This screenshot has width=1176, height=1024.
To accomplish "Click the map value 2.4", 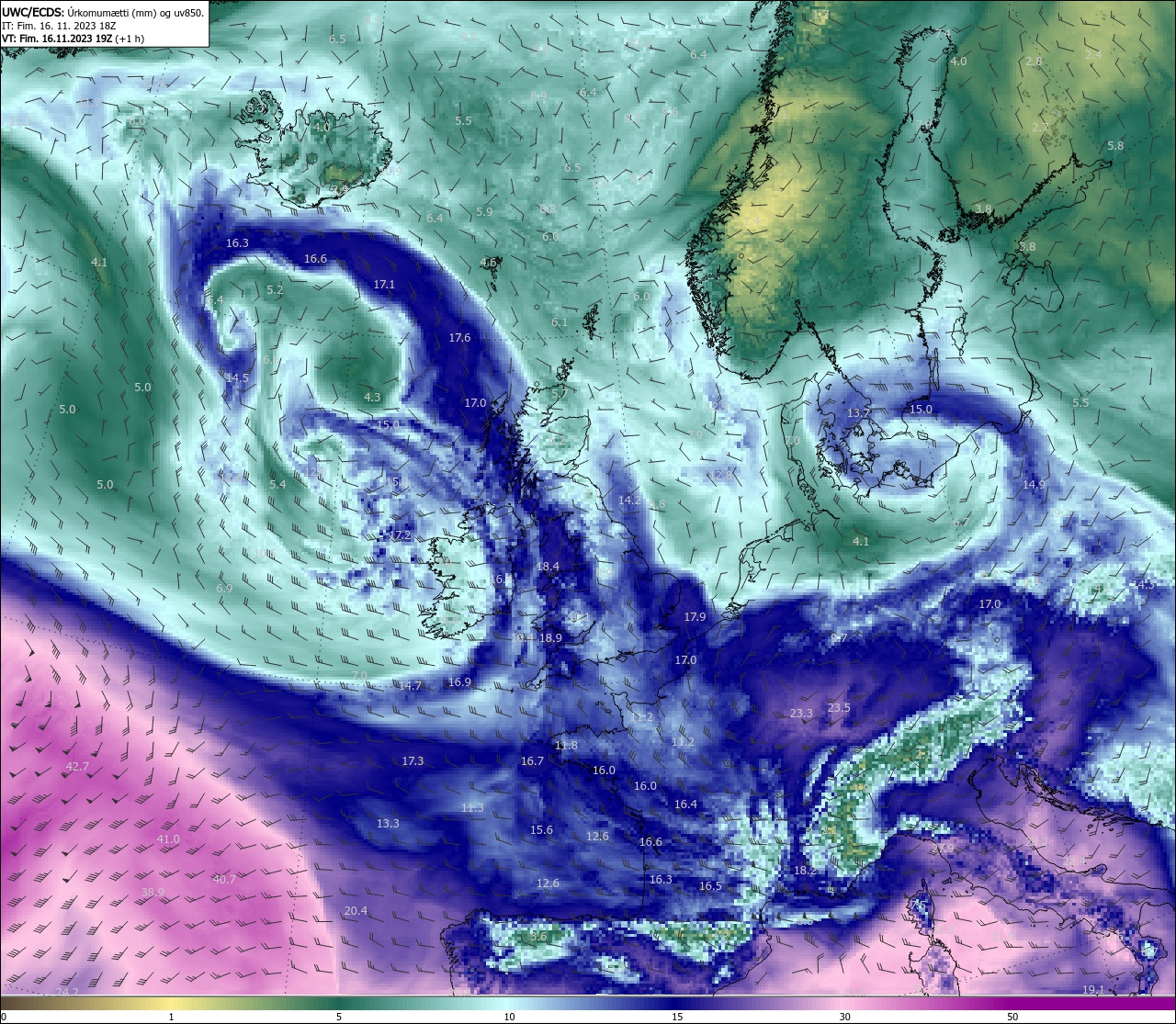I will pos(1093,54).
